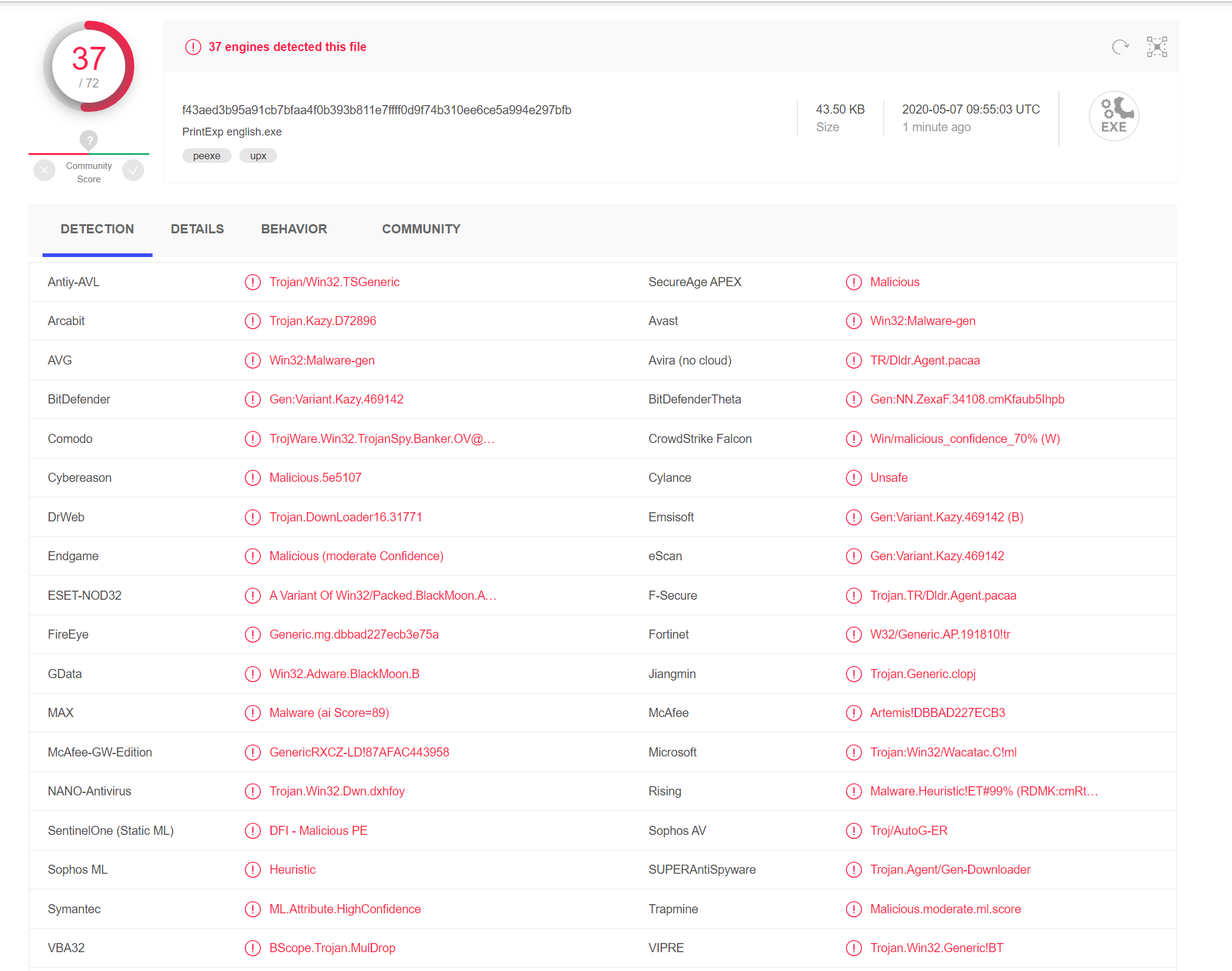Open the DETAILS tab

pos(197,229)
